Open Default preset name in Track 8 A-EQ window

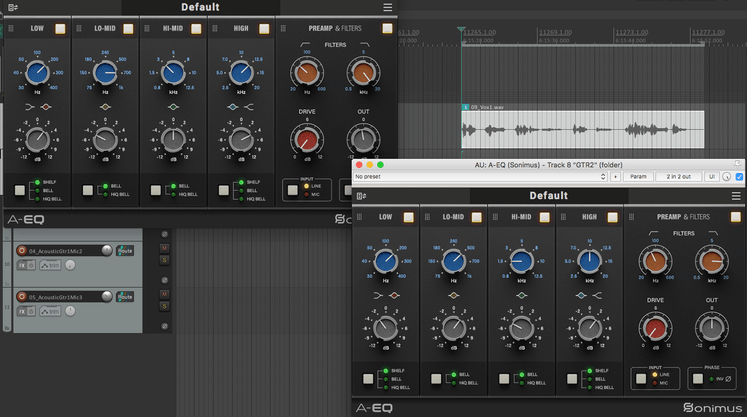click(549, 196)
